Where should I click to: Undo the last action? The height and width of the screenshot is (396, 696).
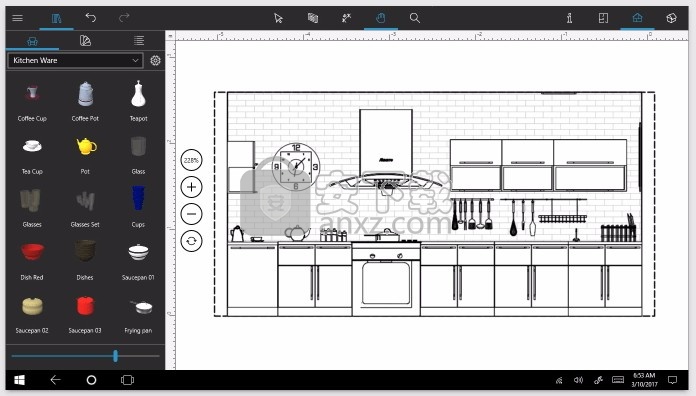pyautogui.click(x=91, y=18)
